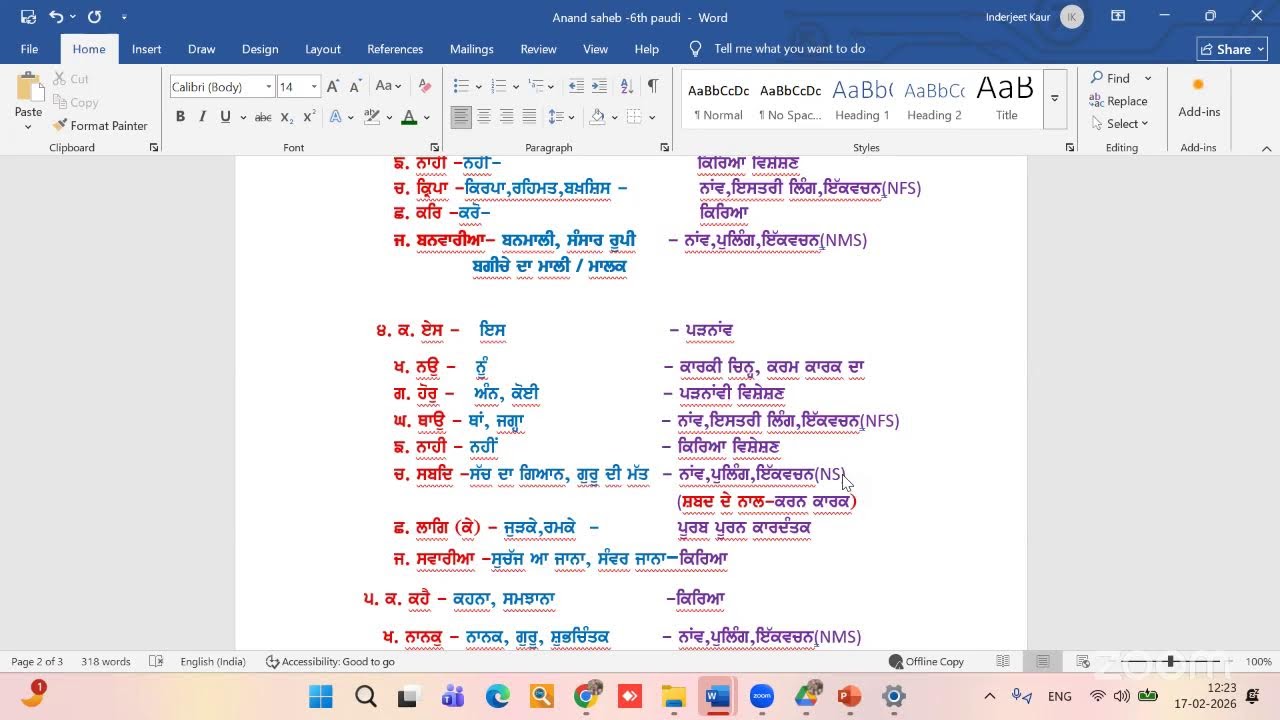Apply shading color to the paragraph
The height and width of the screenshot is (720, 1280).
tap(597, 117)
